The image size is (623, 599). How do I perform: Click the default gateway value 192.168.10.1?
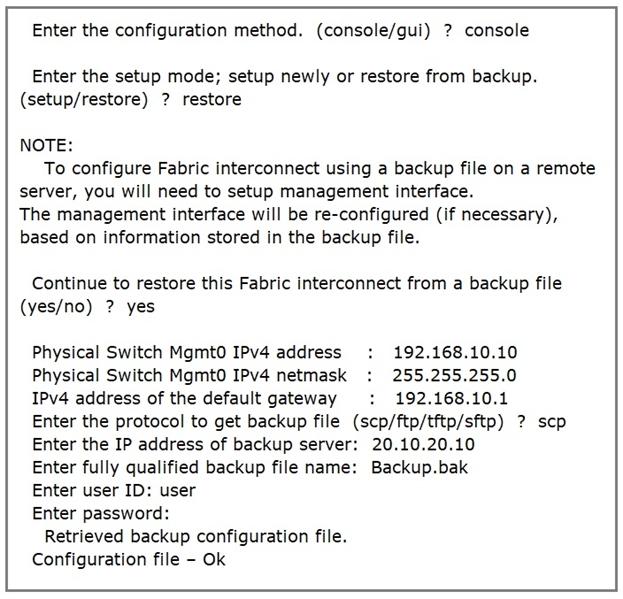[x=452, y=398]
